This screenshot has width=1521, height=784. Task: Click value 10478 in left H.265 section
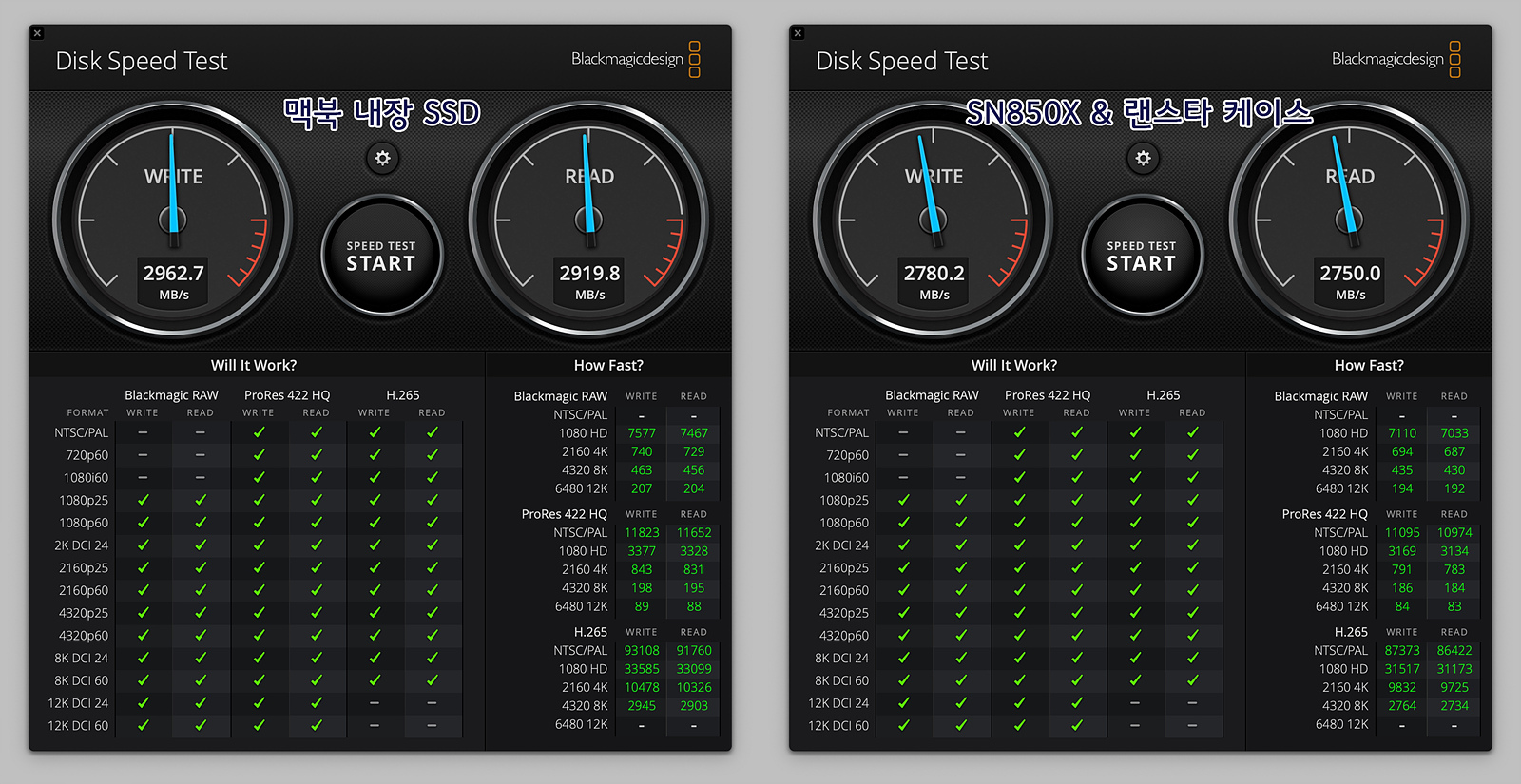point(642,687)
